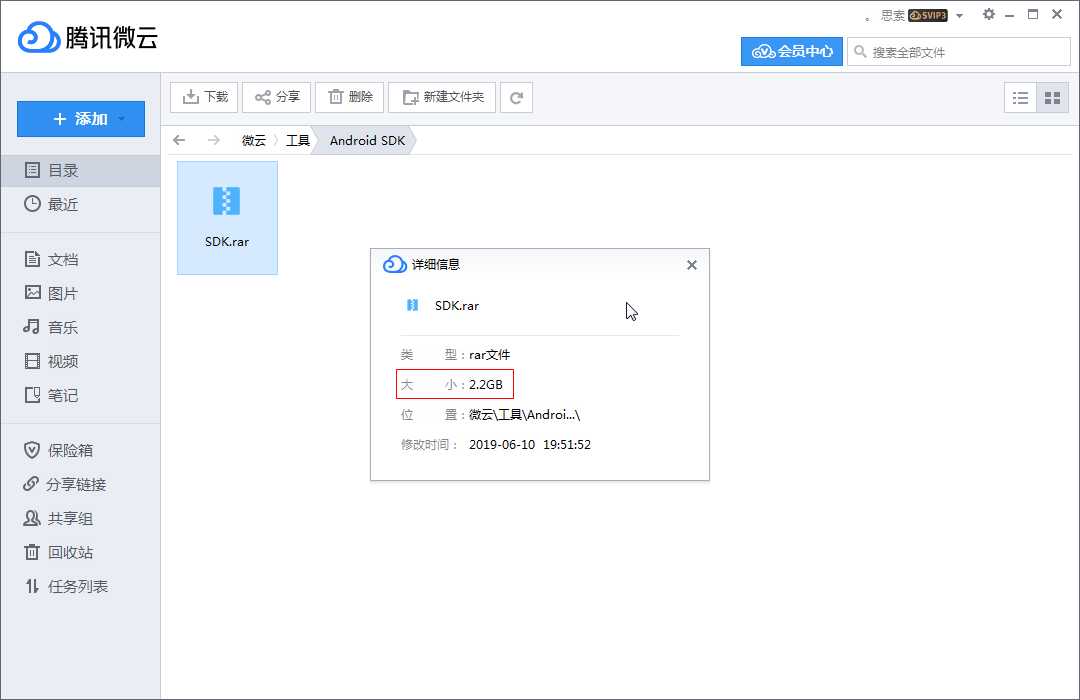The image size is (1080, 700).
Task: Navigate to 微云 breadcrumb
Action: pyautogui.click(x=253, y=141)
